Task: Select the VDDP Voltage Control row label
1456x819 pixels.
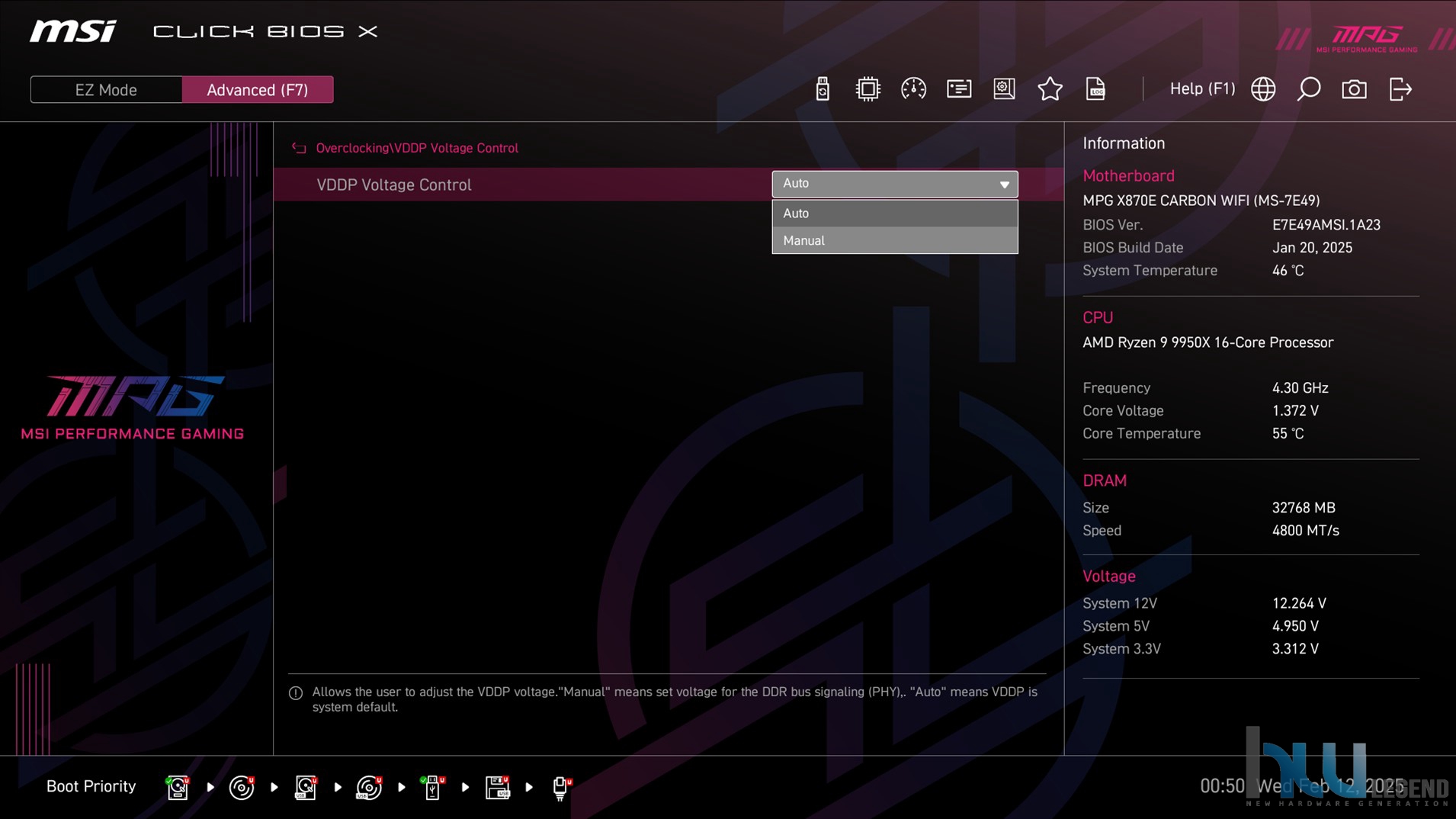Action: tap(393, 185)
